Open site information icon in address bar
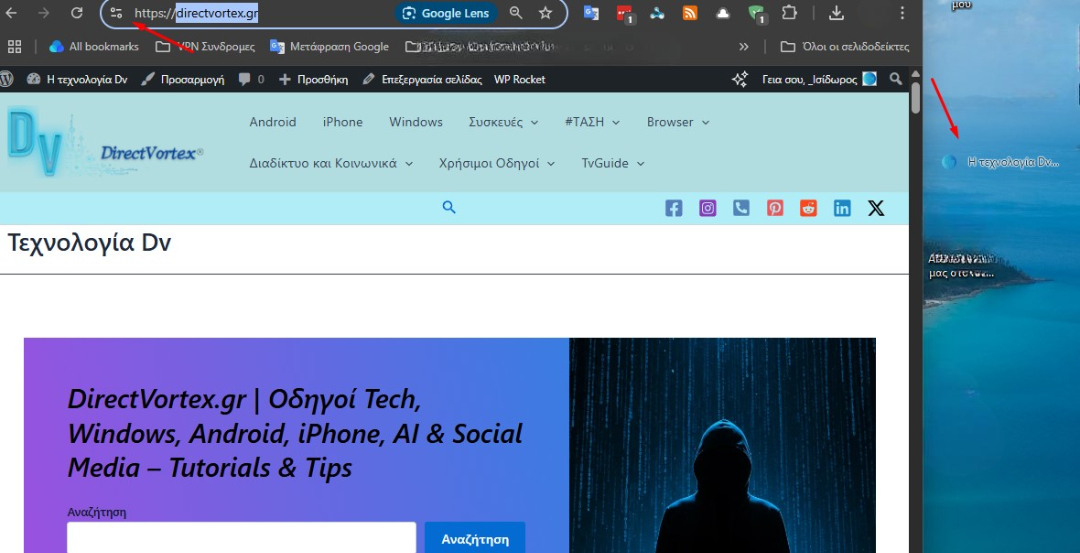This screenshot has height=553, width=1080. [116, 13]
